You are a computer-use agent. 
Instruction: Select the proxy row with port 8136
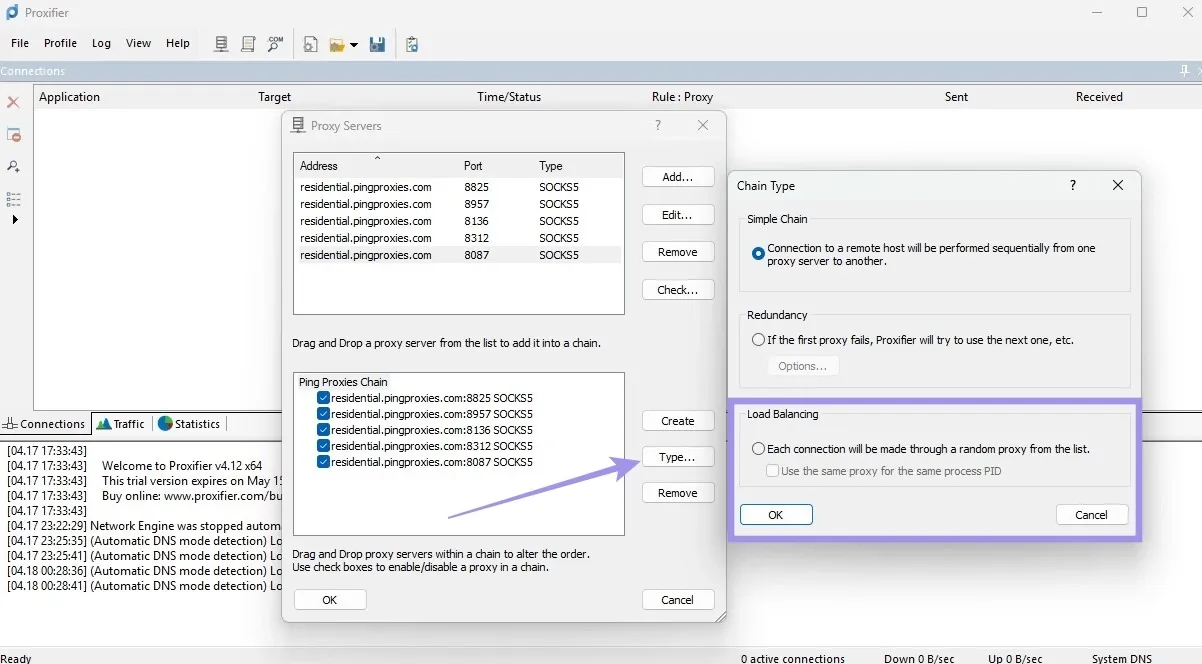459,221
